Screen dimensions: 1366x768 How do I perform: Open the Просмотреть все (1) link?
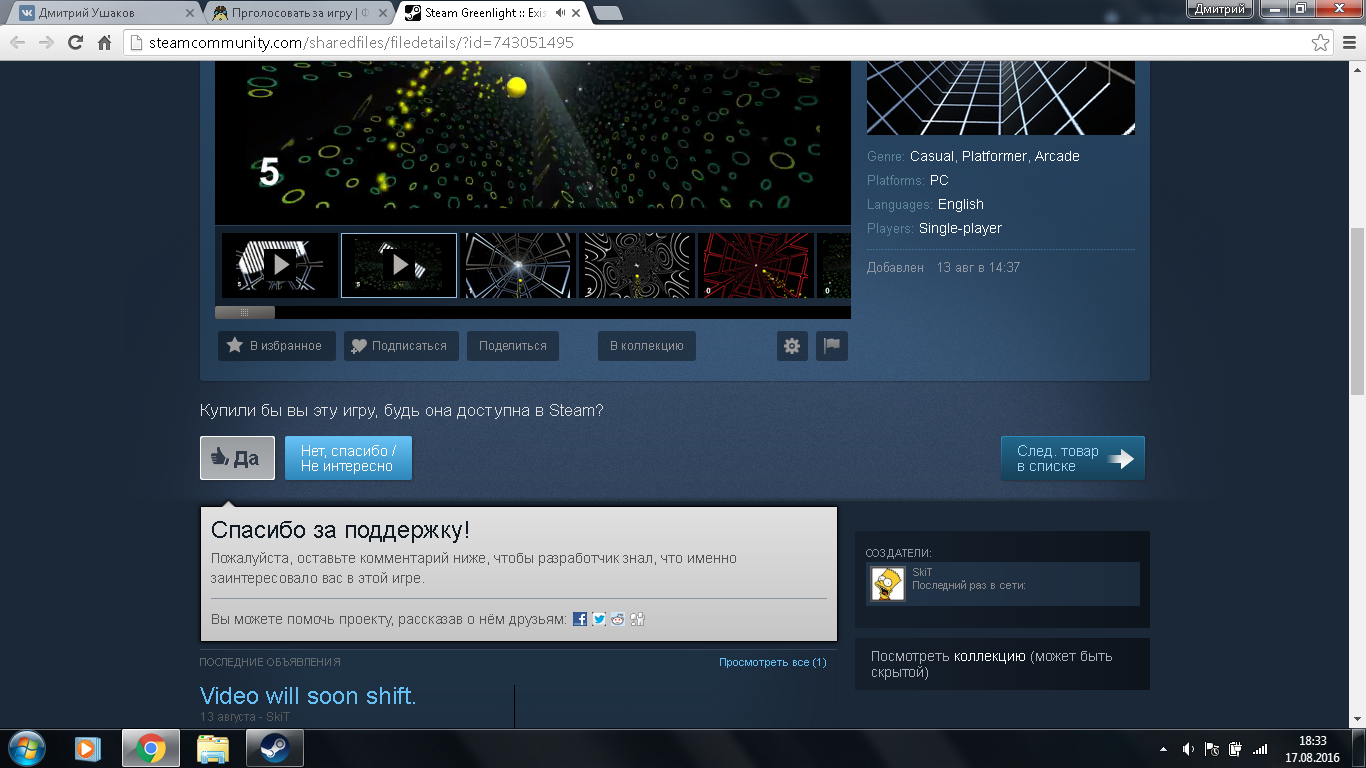773,662
